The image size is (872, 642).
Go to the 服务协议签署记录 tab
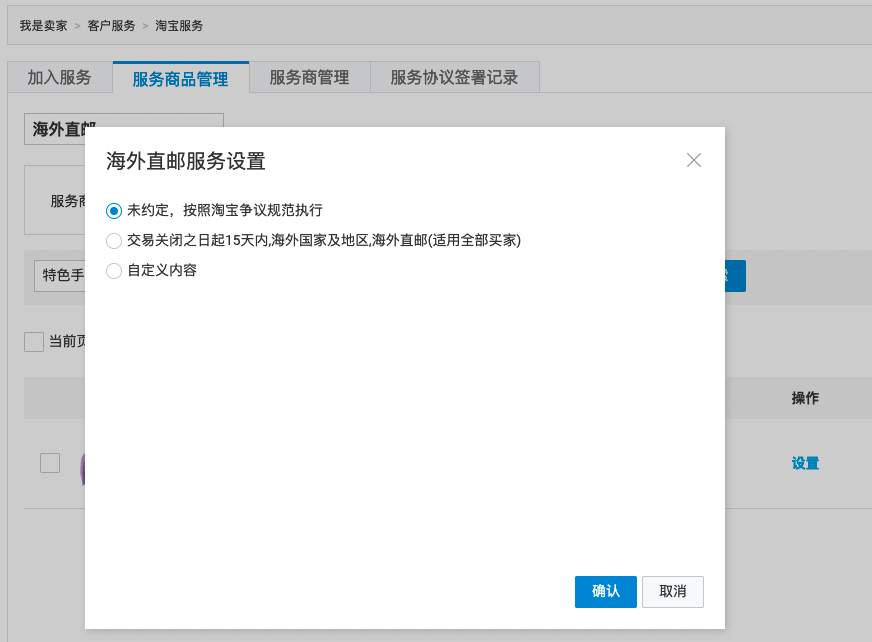(x=454, y=77)
